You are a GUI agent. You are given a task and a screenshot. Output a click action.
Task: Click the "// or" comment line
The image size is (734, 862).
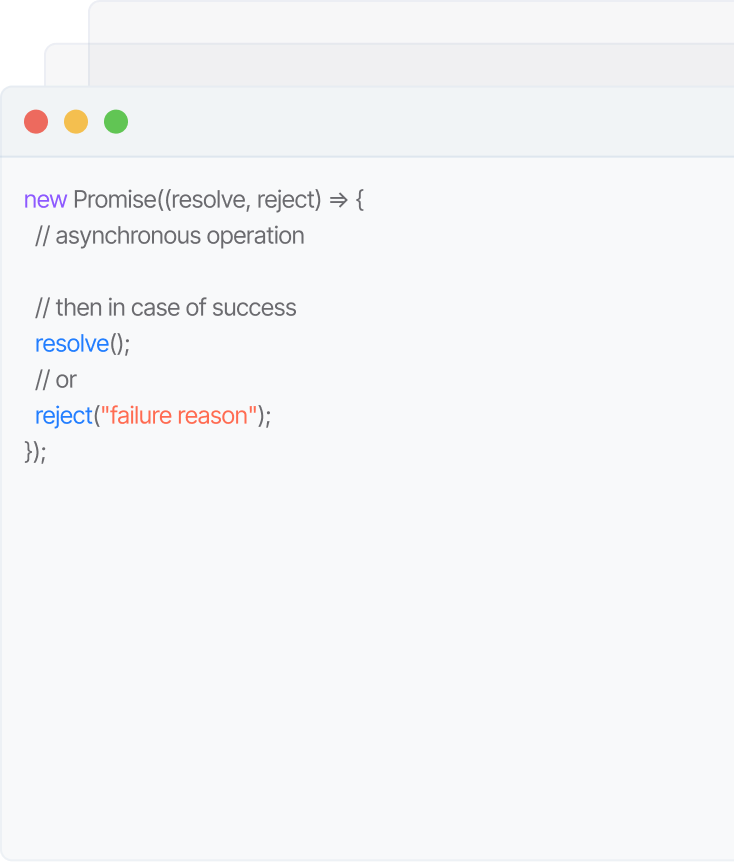coord(55,380)
